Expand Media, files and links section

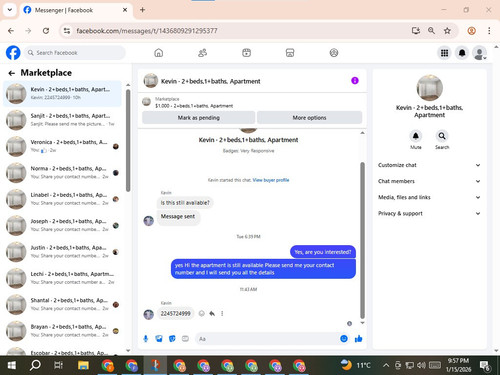pyautogui.click(x=429, y=197)
